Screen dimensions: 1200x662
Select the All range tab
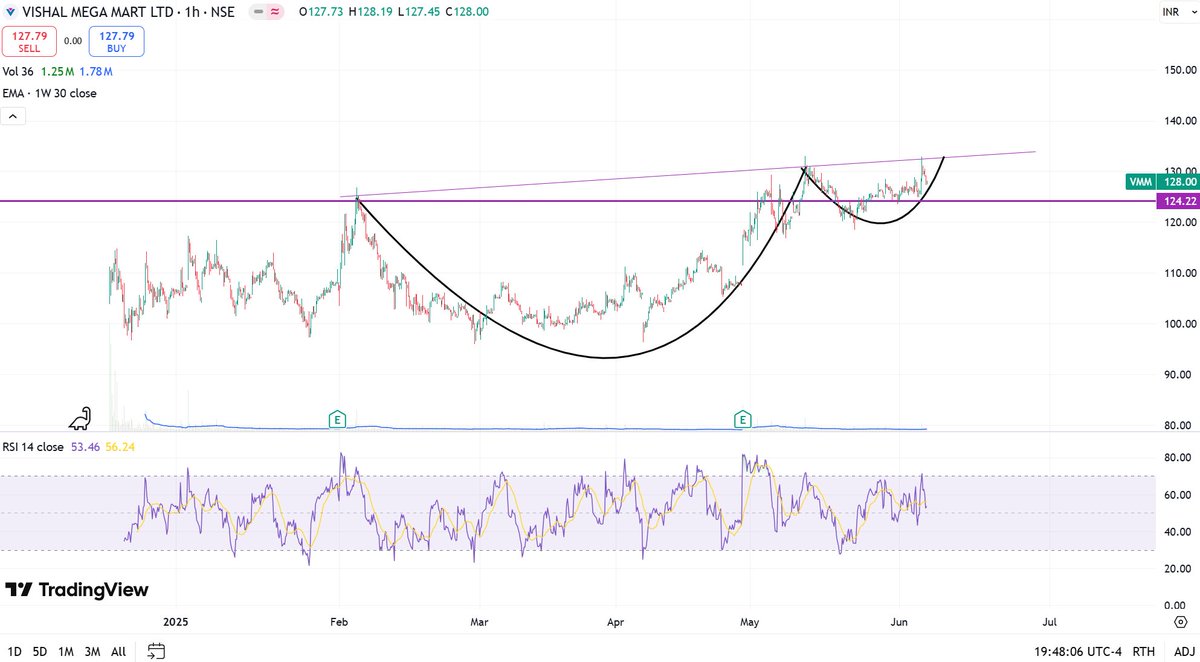click(118, 651)
